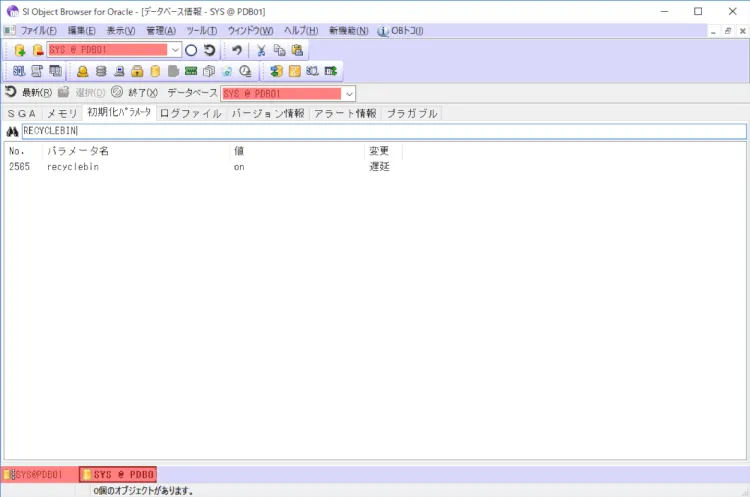Switch to SYS@PDB01 window tab at bottom
The height and width of the screenshot is (497, 750).
pyautogui.click(x=39, y=475)
